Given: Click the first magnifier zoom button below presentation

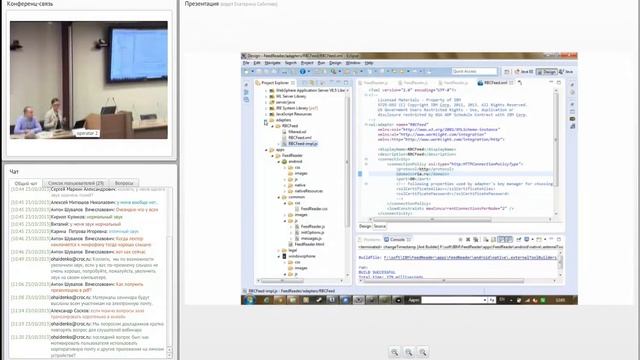Looking at the screenshot, I should click(395, 352).
